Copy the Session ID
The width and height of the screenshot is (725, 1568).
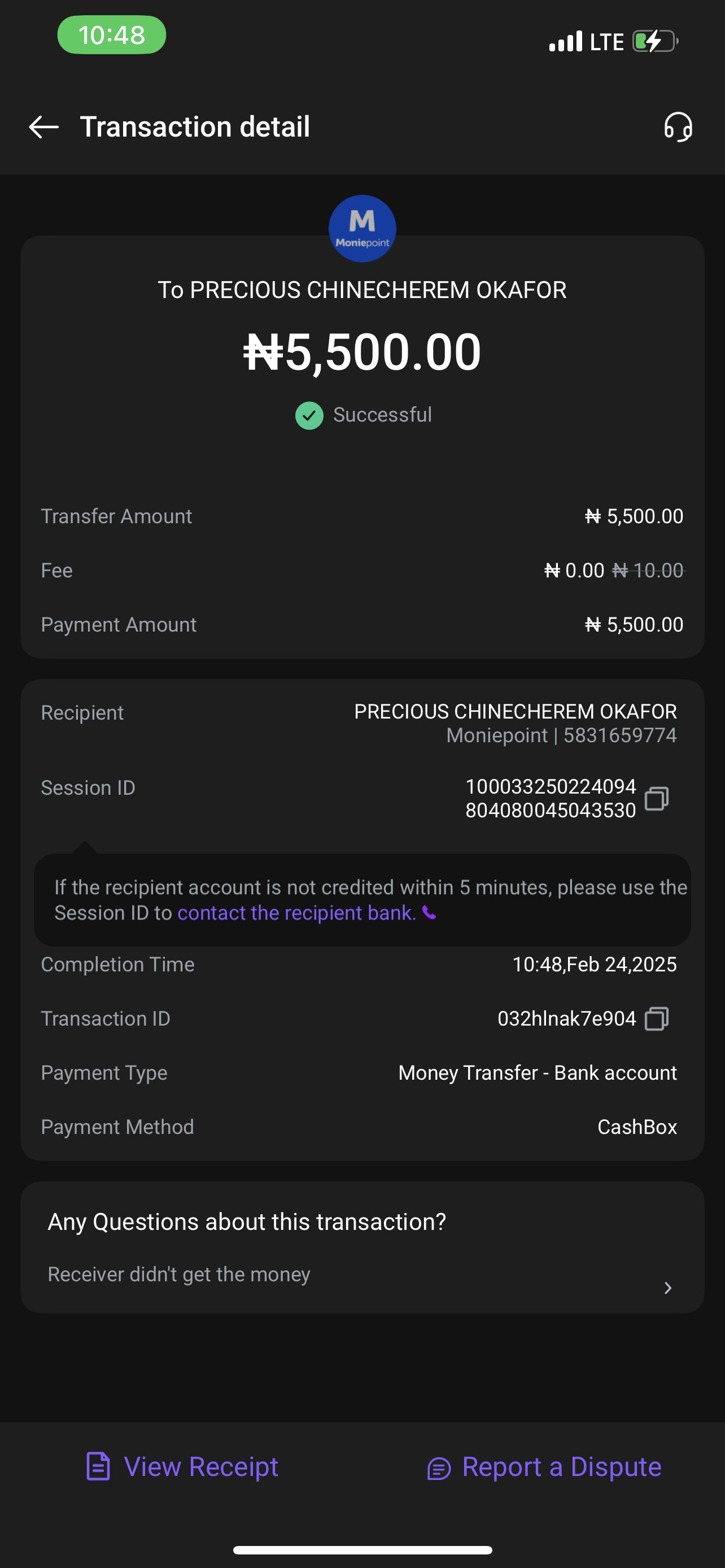657,799
